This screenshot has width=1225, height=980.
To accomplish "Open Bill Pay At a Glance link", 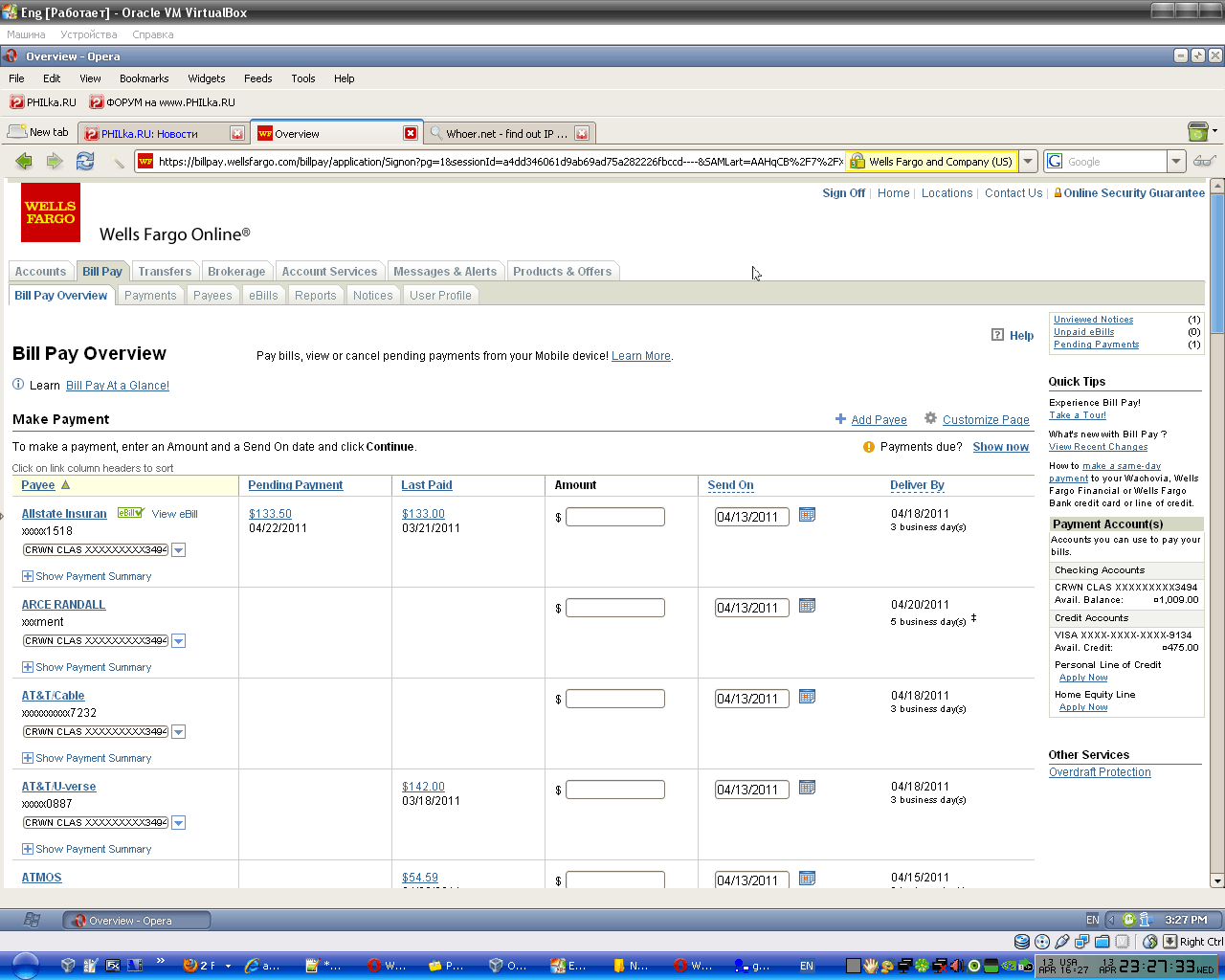I will pyautogui.click(x=118, y=386).
